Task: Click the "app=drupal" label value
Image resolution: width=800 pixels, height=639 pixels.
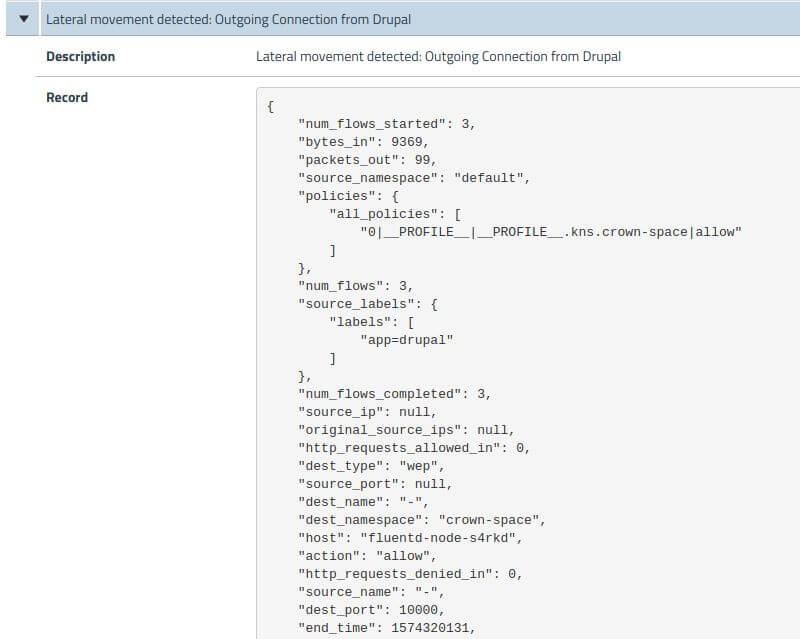Action: click(x=407, y=340)
